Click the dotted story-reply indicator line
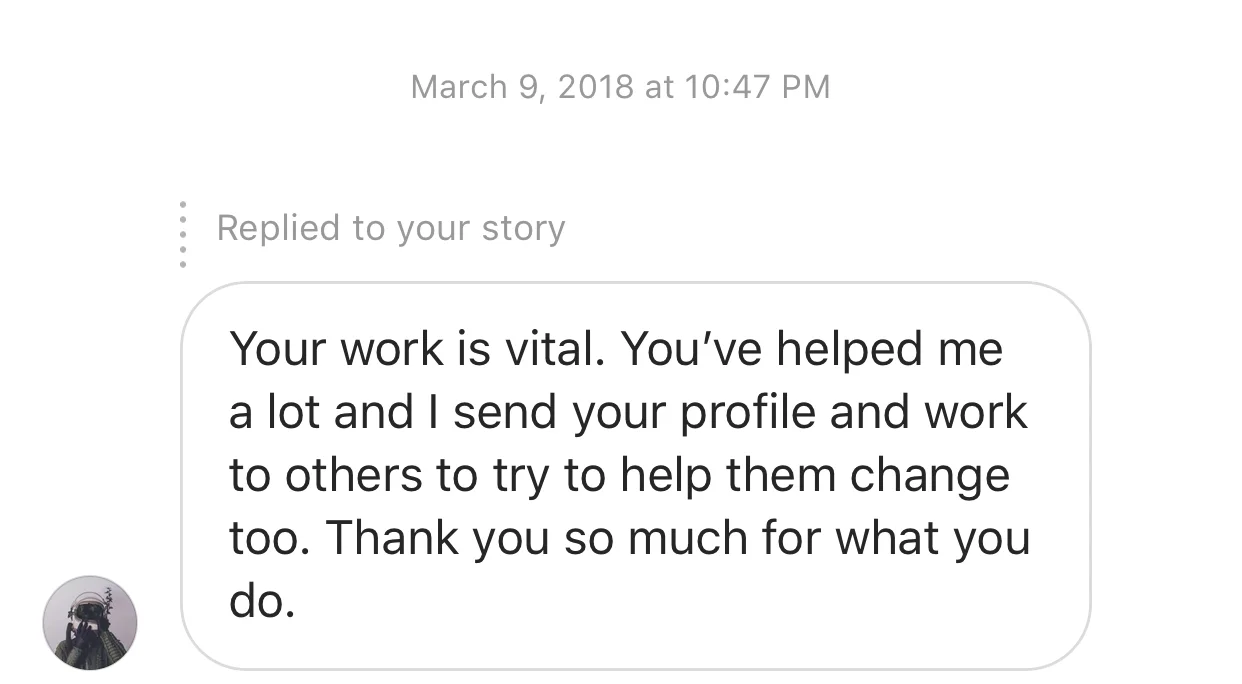The height and width of the screenshot is (684, 1242). pos(182,235)
